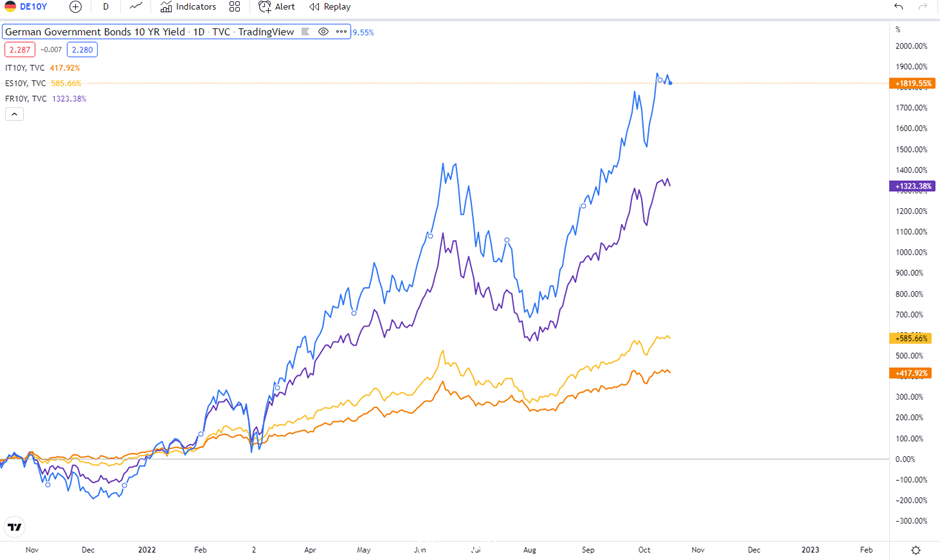Click the German Government Bonds 10 YR Yield title
This screenshot has height=559, width=940.
pos(95,32)
